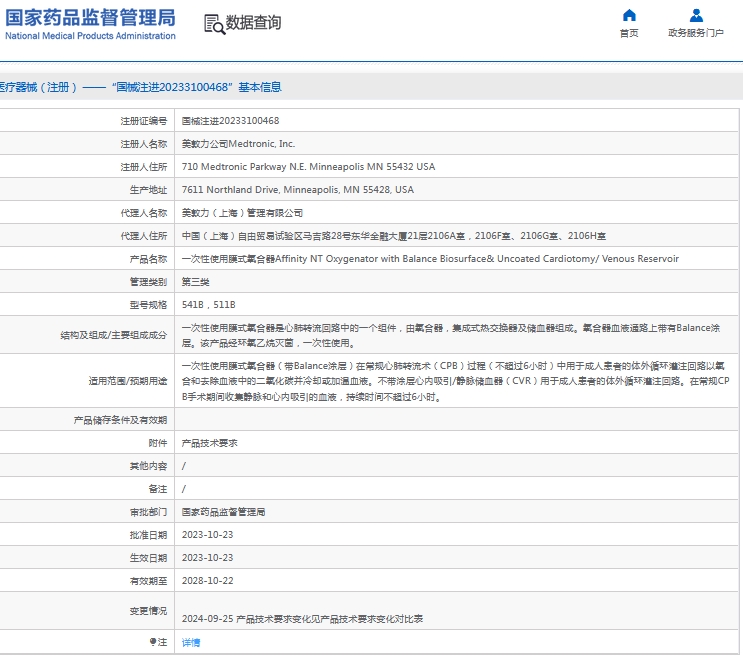Click the 变更情况 row label
The height and width of the screenshot is (658, 743).
pyautogui.click(x=148, y=611)
